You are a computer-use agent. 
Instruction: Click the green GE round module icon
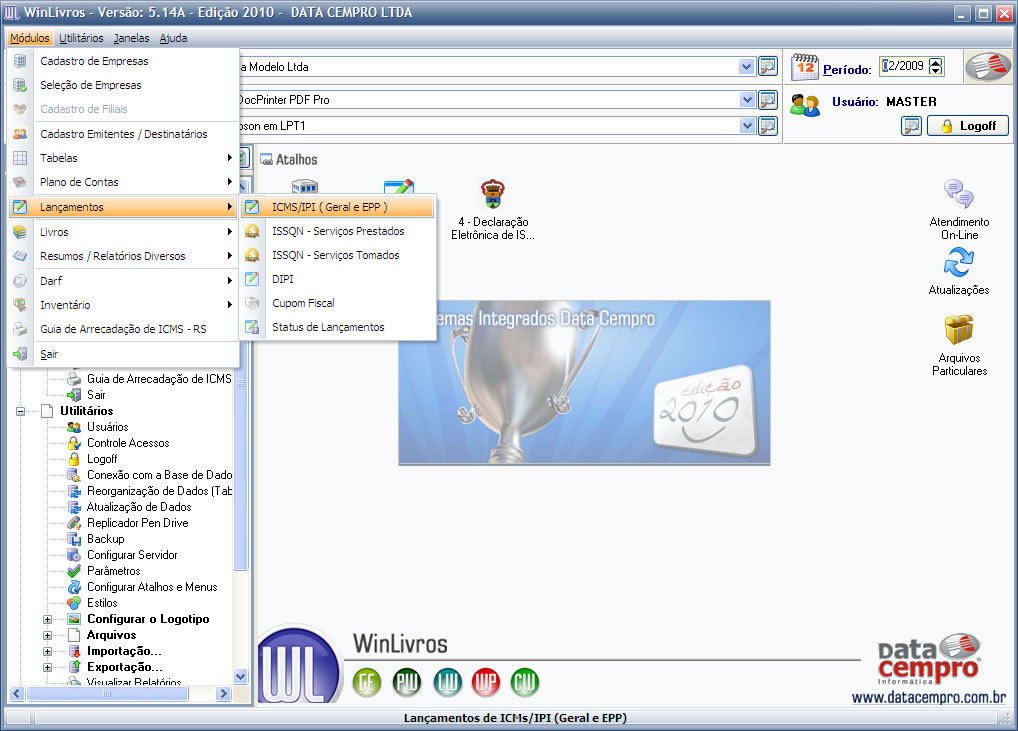pos(367,682)
